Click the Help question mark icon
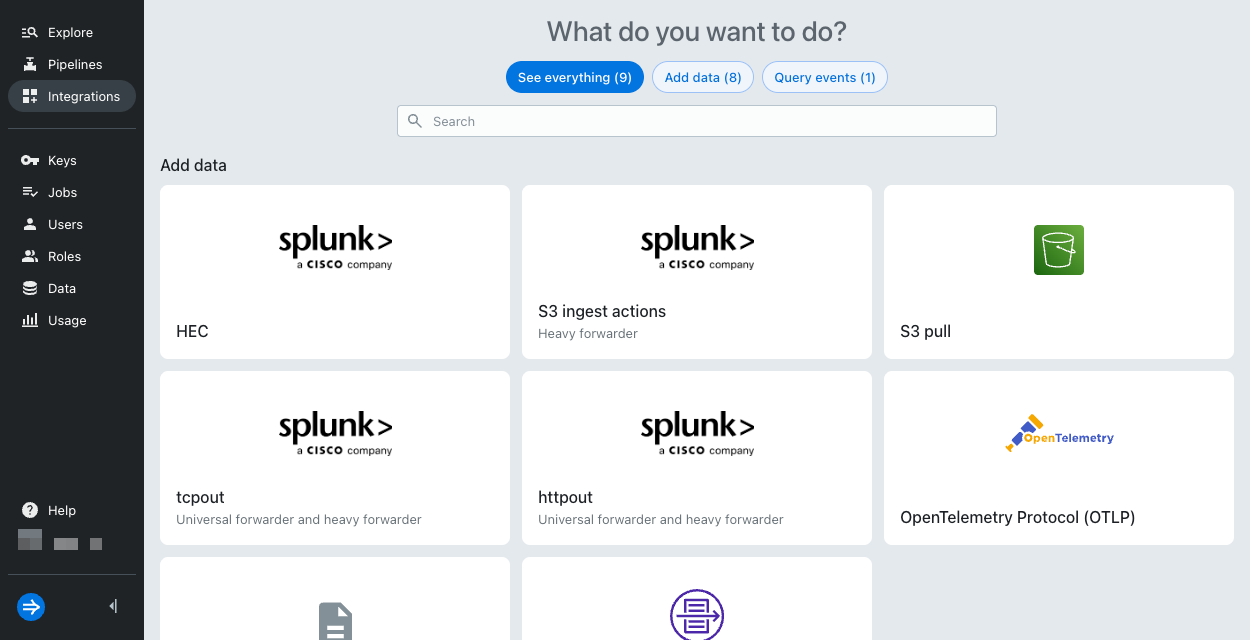Image resolution: width=1250 pixels, height=640 pixels. [30, 510]
